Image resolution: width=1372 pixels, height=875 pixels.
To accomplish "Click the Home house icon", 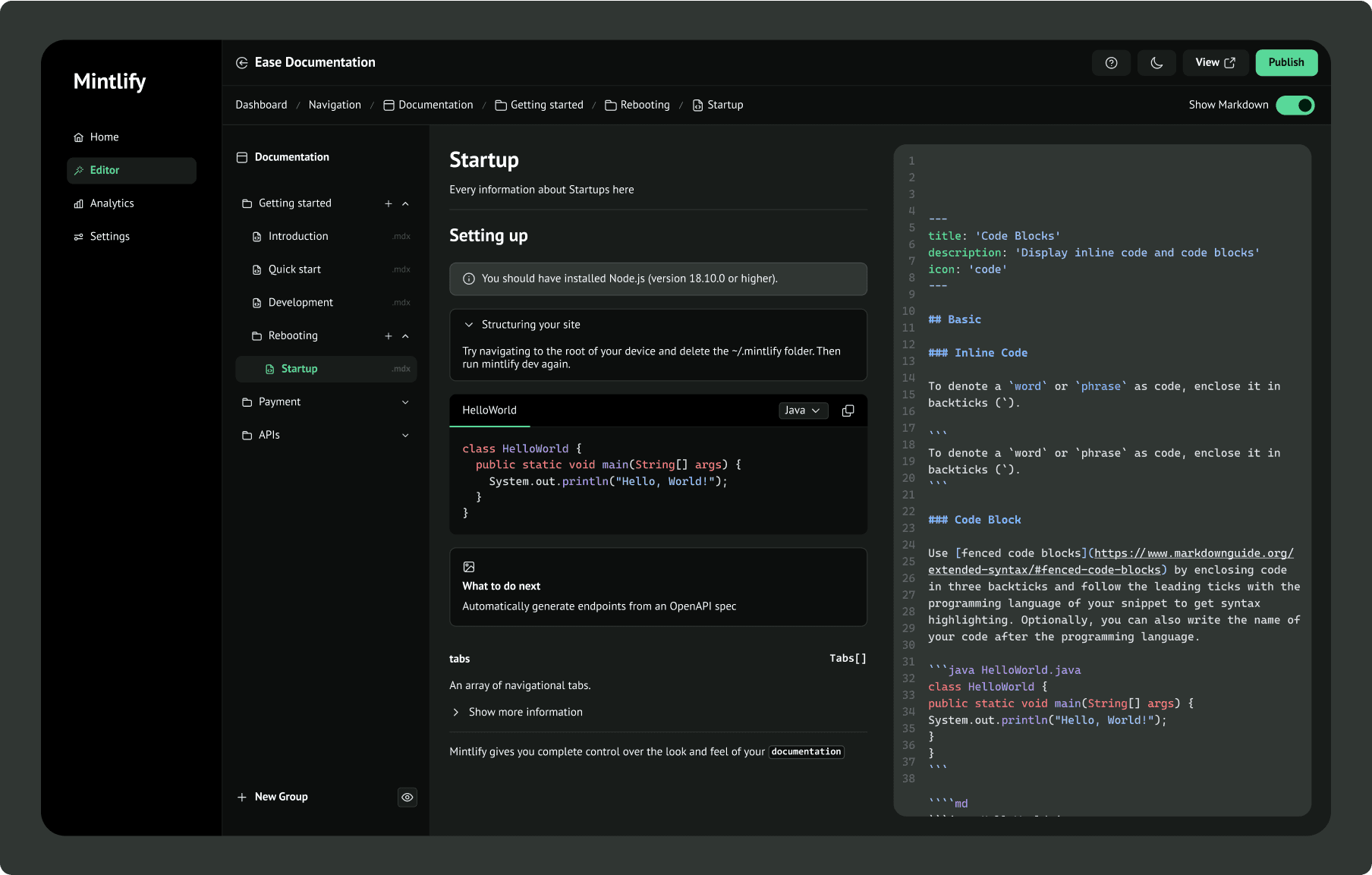I will click(x=78, y=137).
